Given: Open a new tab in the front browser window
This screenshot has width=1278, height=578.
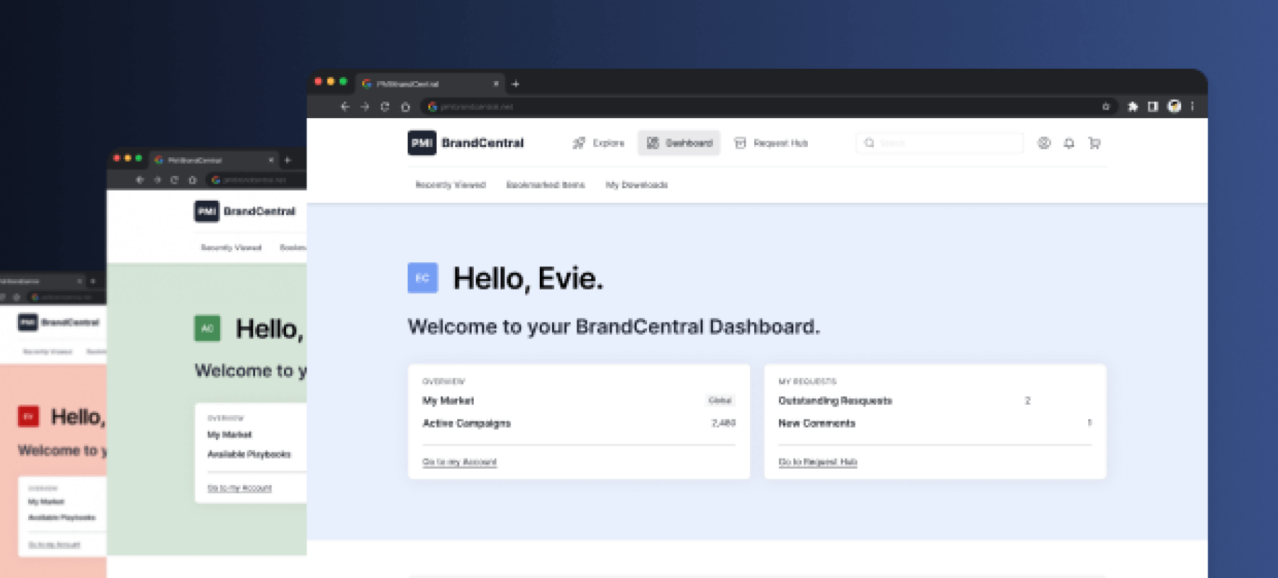Looking at the screenshot, I should tap(516, 84).
